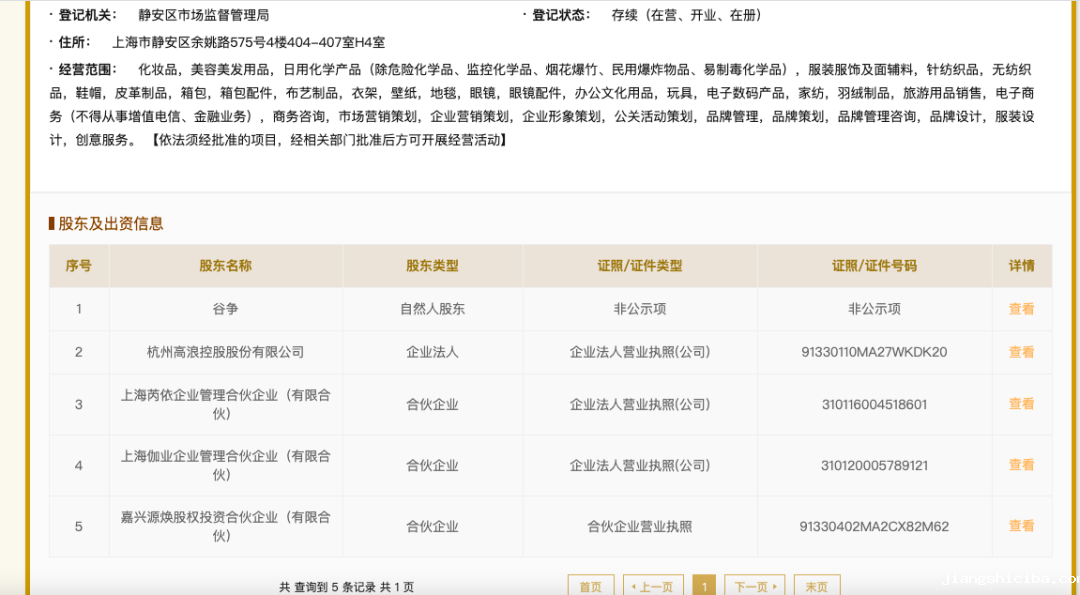This screenshot has width=1080, height=595.
Task: Click license number 91330110MA27WKDK20
Action: [x=874, y=352]
